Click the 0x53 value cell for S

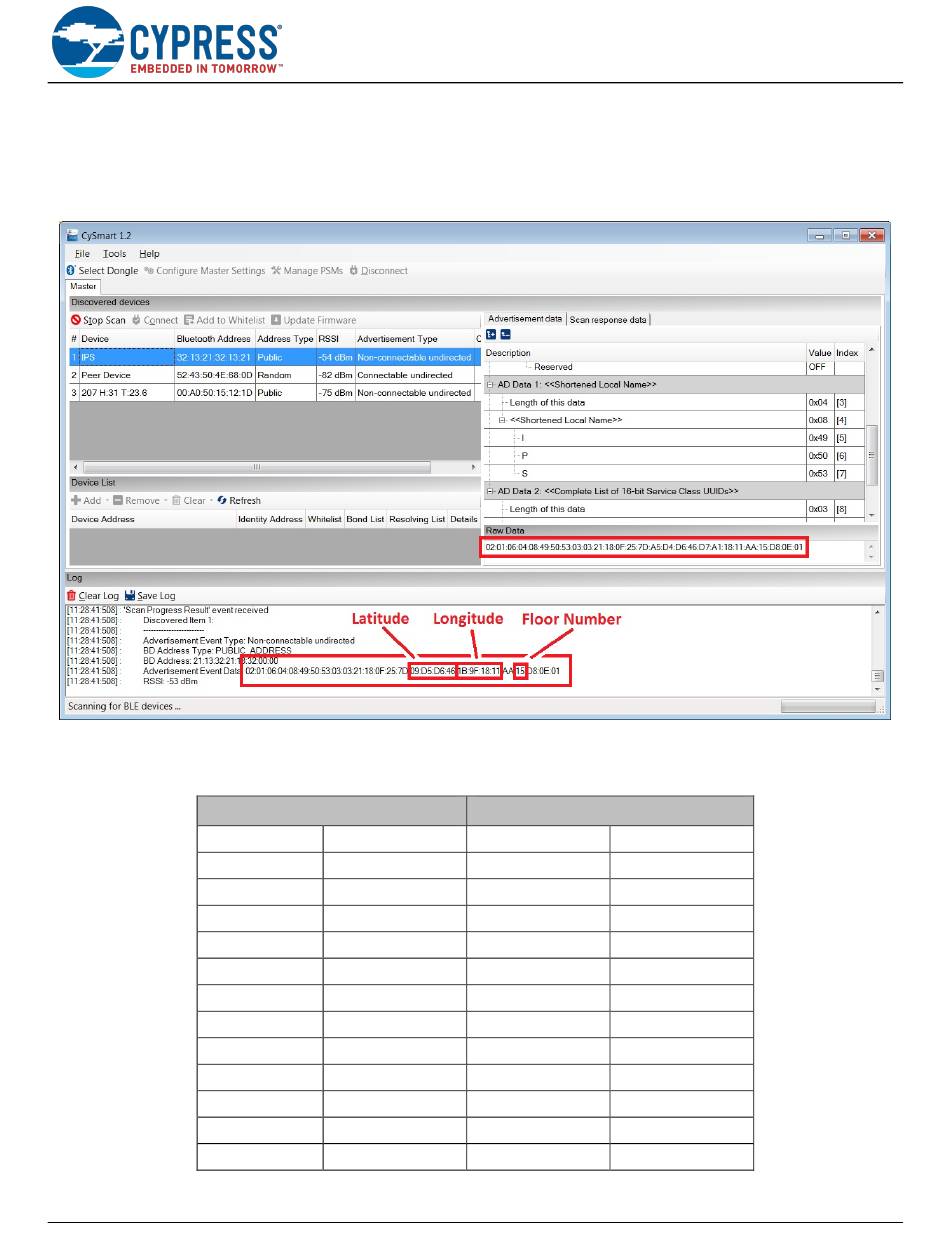tap(819, 473)
